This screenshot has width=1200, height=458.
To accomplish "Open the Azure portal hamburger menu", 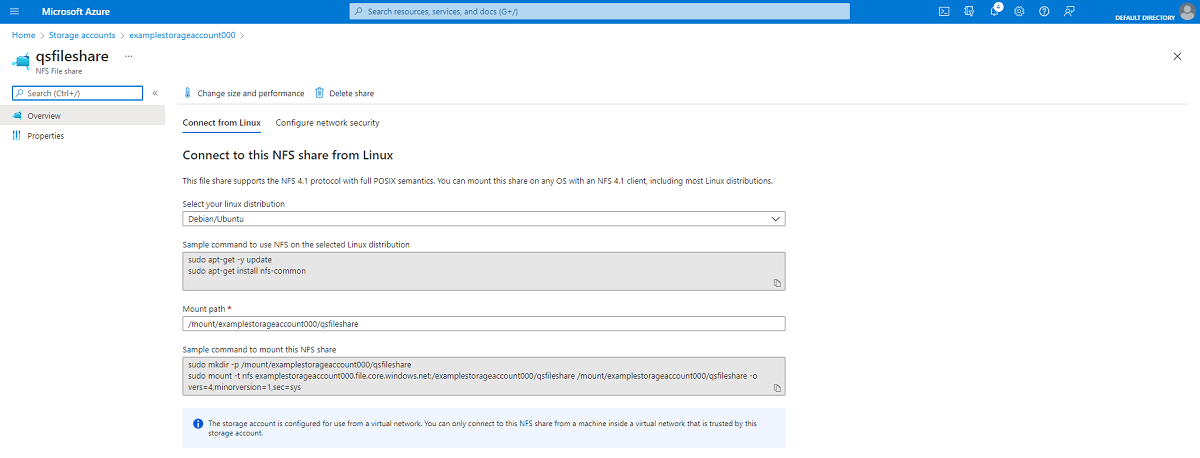I will 14,11.
